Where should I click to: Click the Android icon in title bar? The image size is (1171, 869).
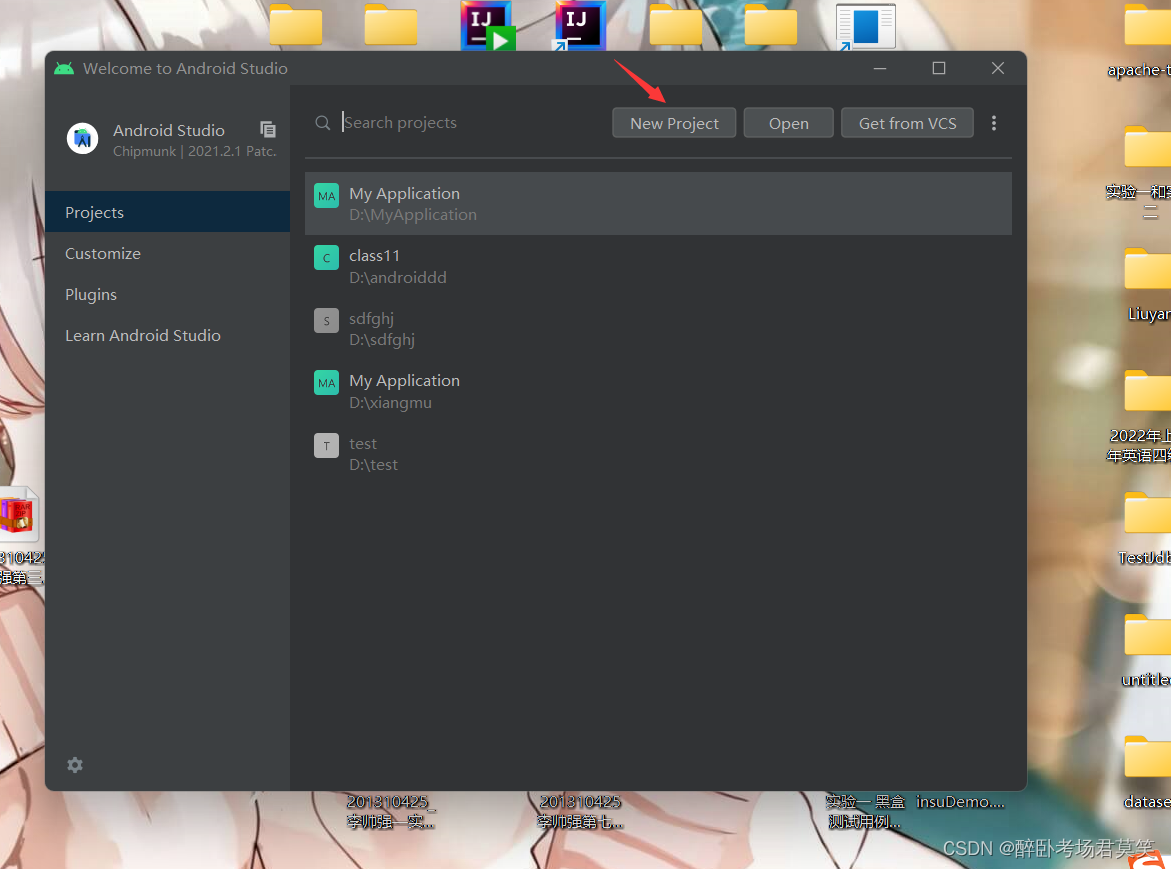click(x=64, y=68)
